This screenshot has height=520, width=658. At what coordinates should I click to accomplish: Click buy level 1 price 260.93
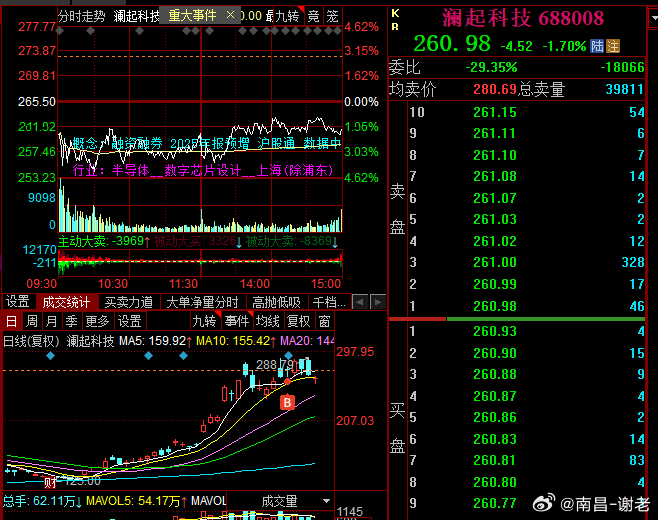(495, 331)
